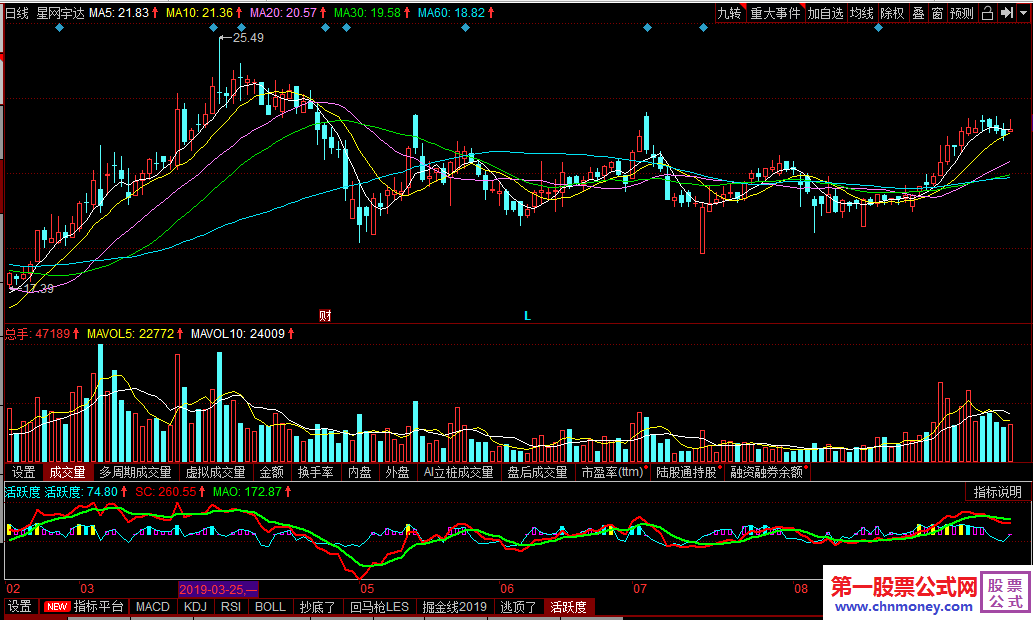Click the blue L marker
This screenshot has height=620, width=1033.
pos(527,316)
